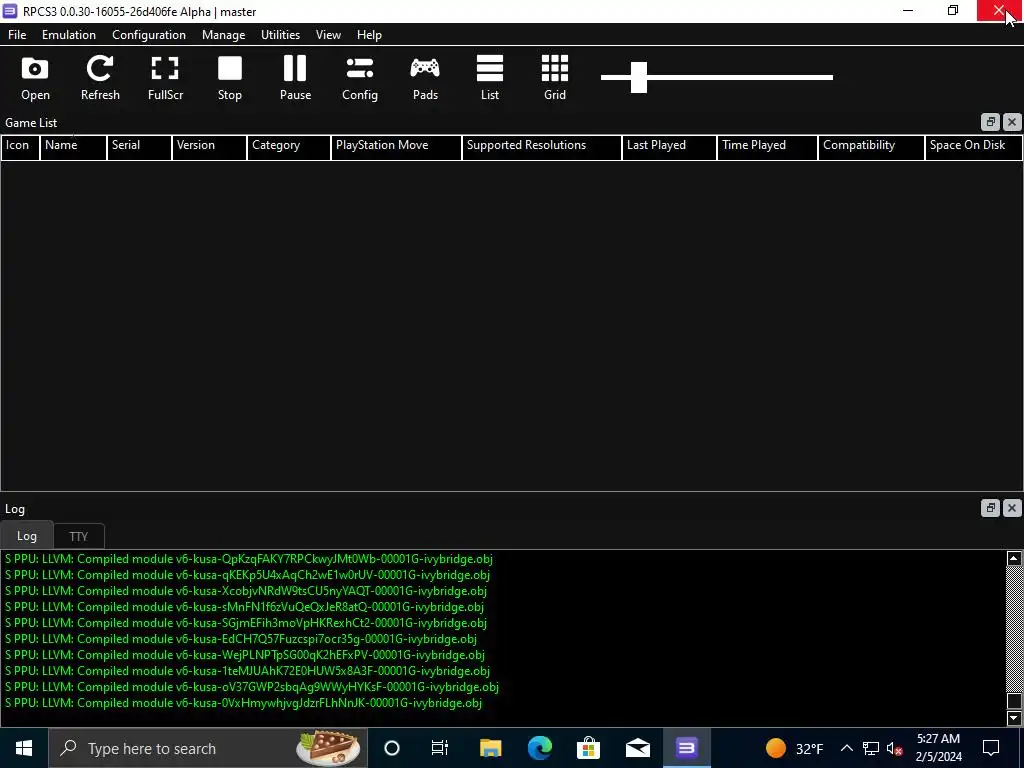The width and height of the screenshot is (1024, 768).
Task: Open Cortana from the taskbar
Action: pos(392,748)
